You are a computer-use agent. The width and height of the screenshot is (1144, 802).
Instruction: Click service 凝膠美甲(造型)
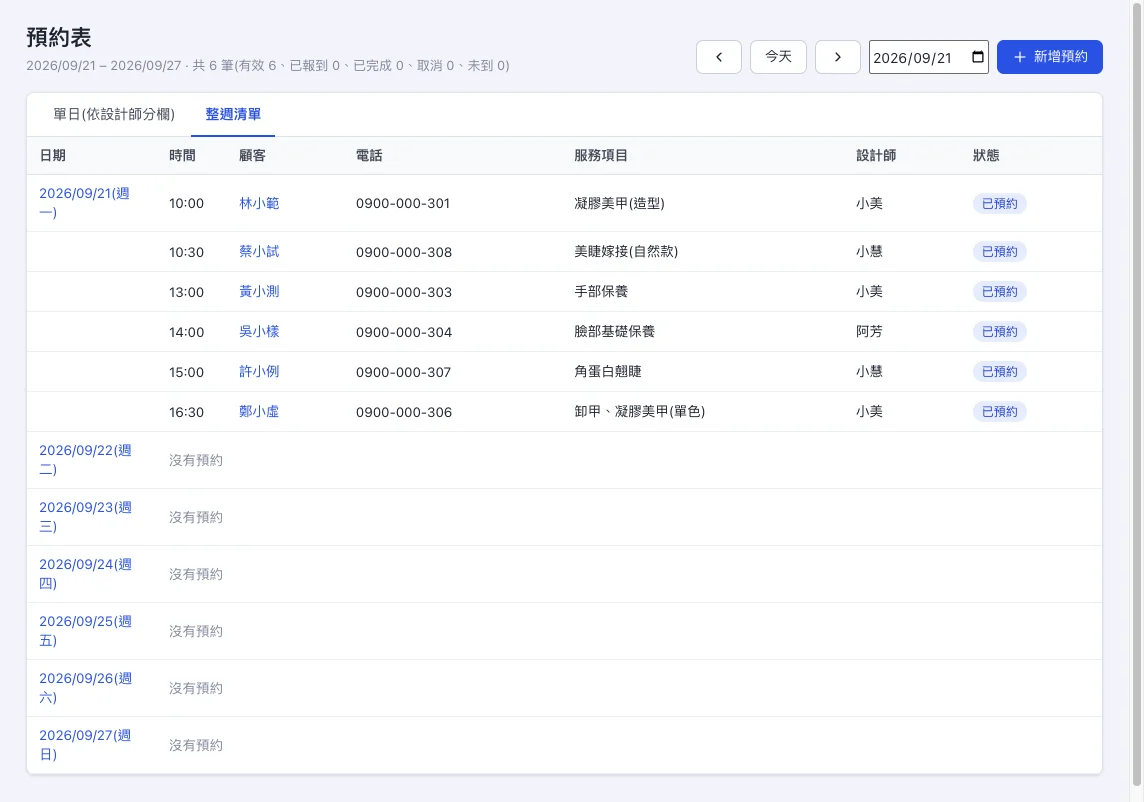pos(619,203)
